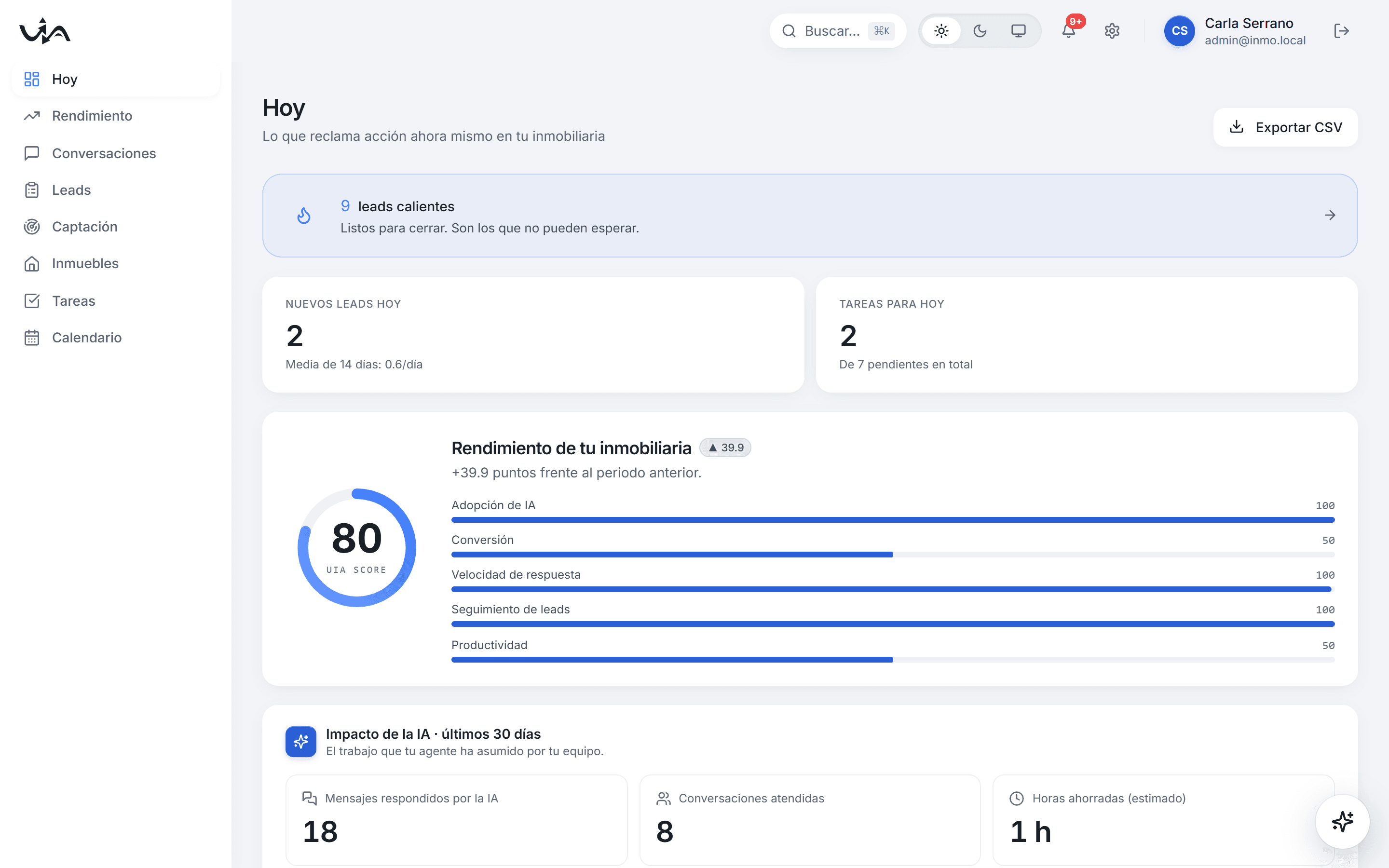Image resolution: width=1389 pixels, height=868 pixels.
Task: Click the flame icon on hot leads banner
Action: click(304, 216)
